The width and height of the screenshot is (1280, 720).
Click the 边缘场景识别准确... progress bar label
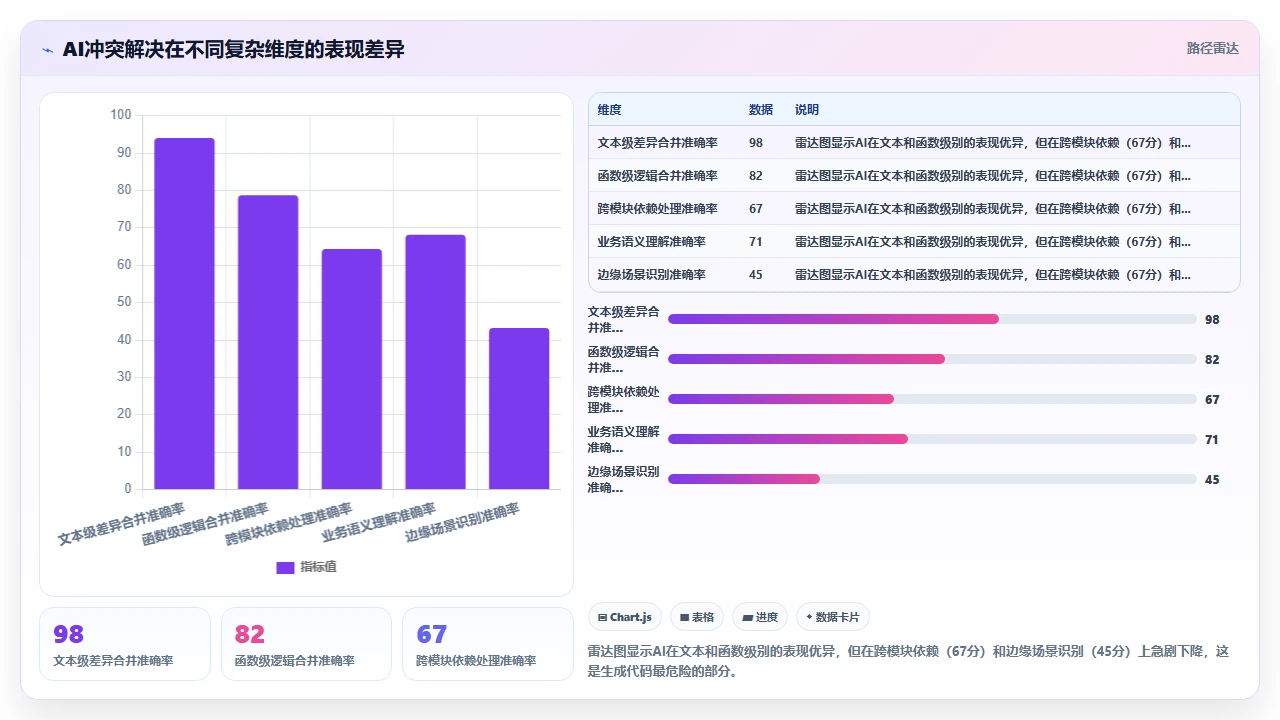624,479
